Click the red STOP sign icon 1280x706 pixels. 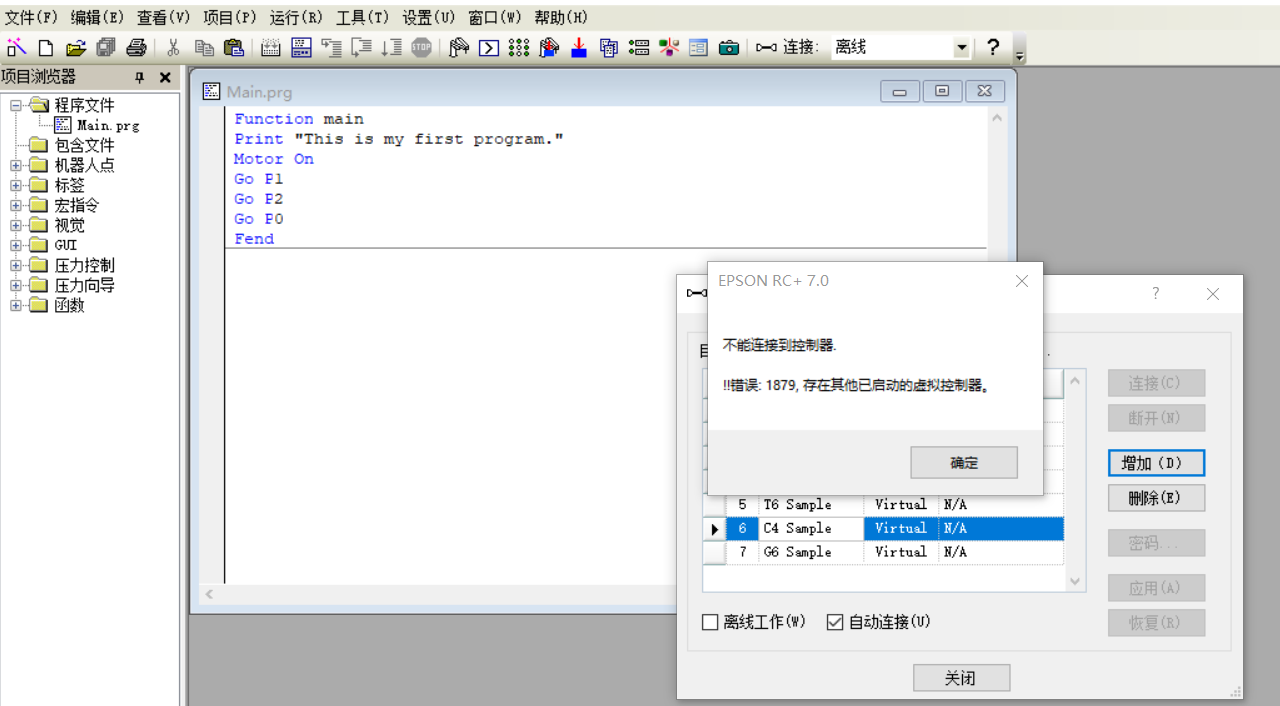(x=421, y=47)
